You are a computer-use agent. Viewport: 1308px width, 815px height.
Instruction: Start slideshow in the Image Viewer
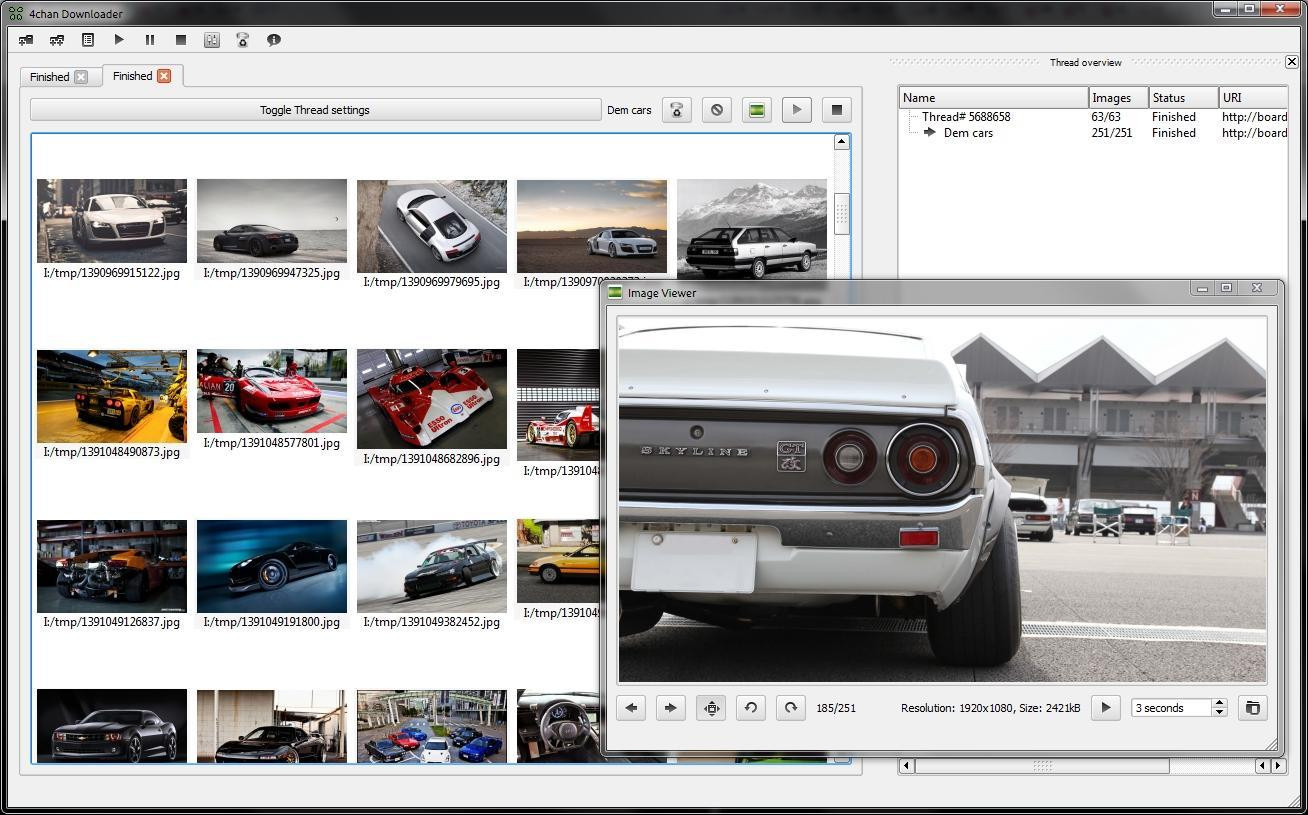point(1105,708)
